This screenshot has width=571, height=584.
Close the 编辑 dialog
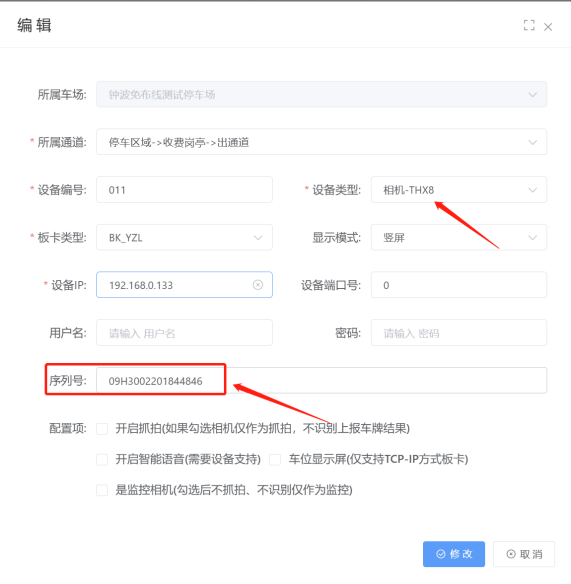[x=548, y=27]
